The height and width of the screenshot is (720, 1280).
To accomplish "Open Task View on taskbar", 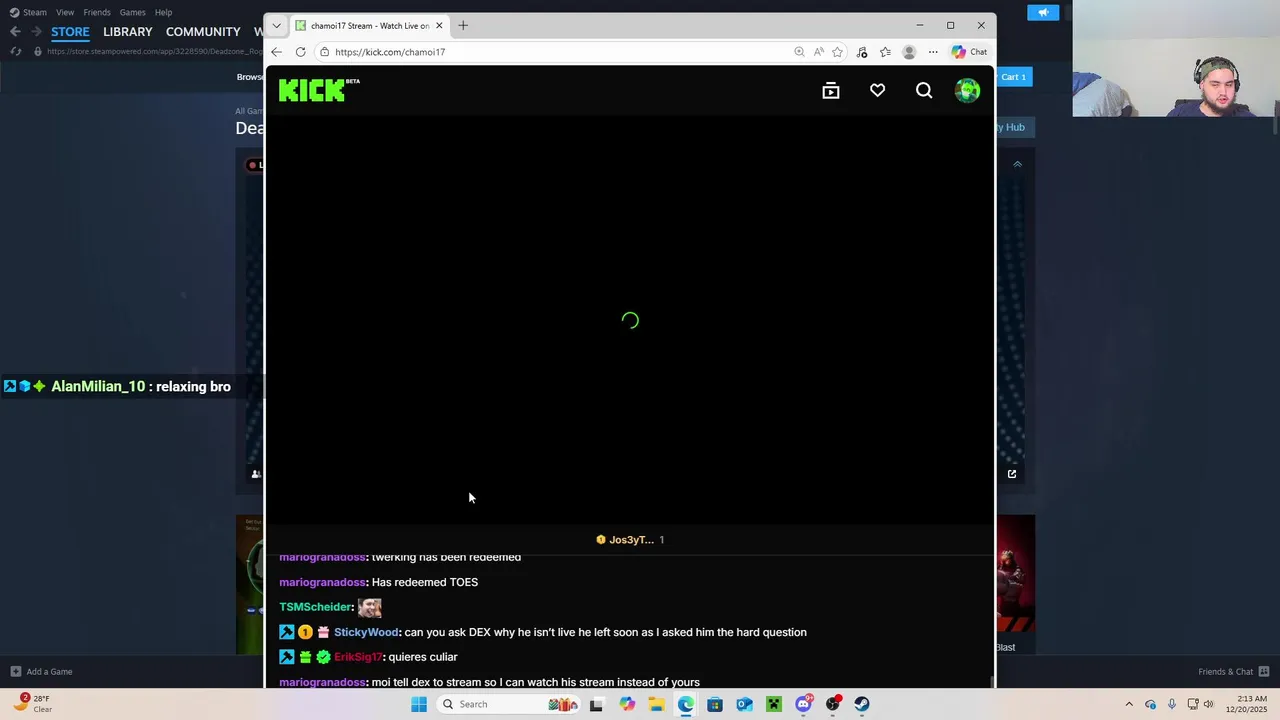I will 596,704.
